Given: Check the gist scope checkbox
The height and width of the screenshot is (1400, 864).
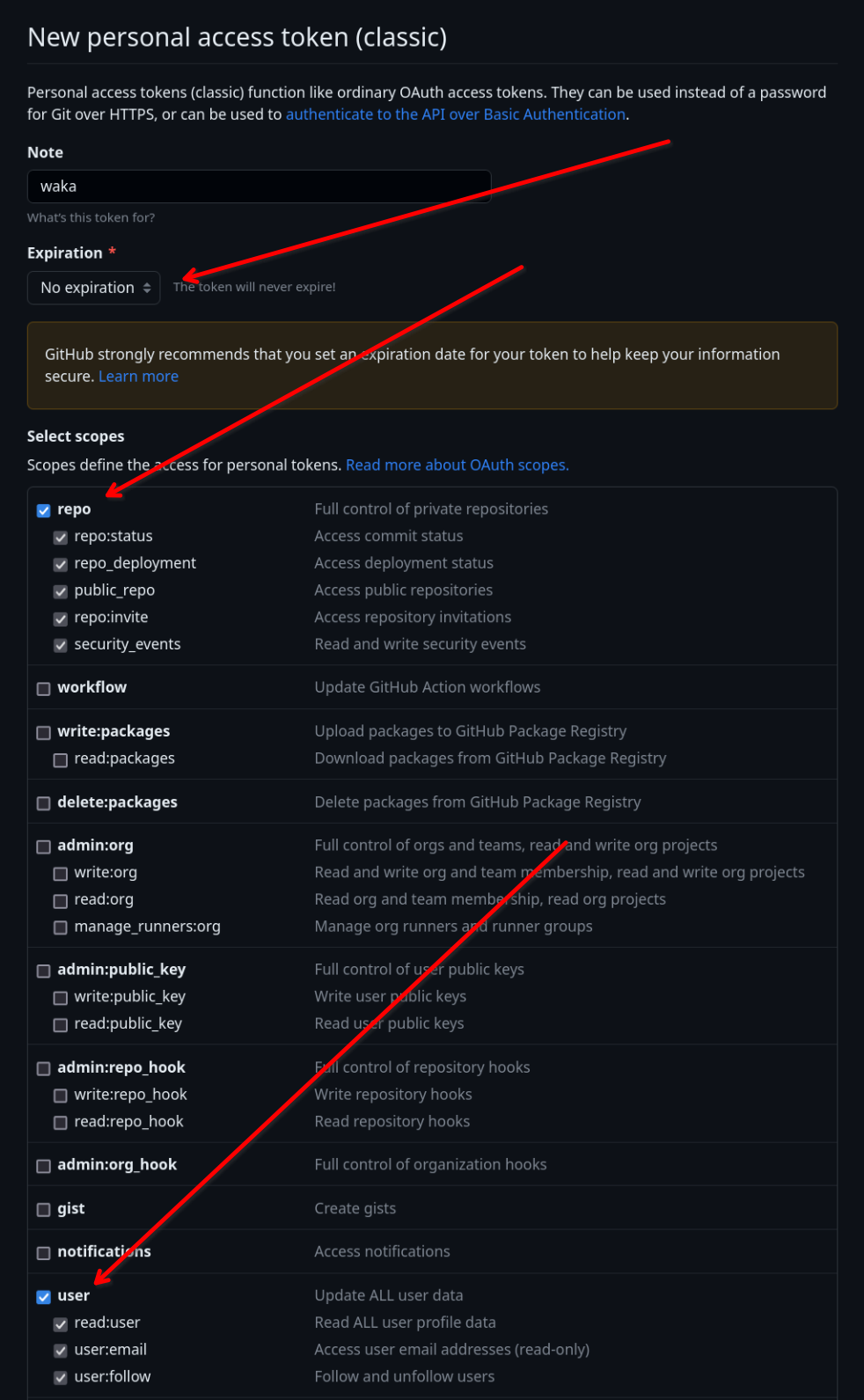Looking at the screenshot, I should tap(44, 1210).
